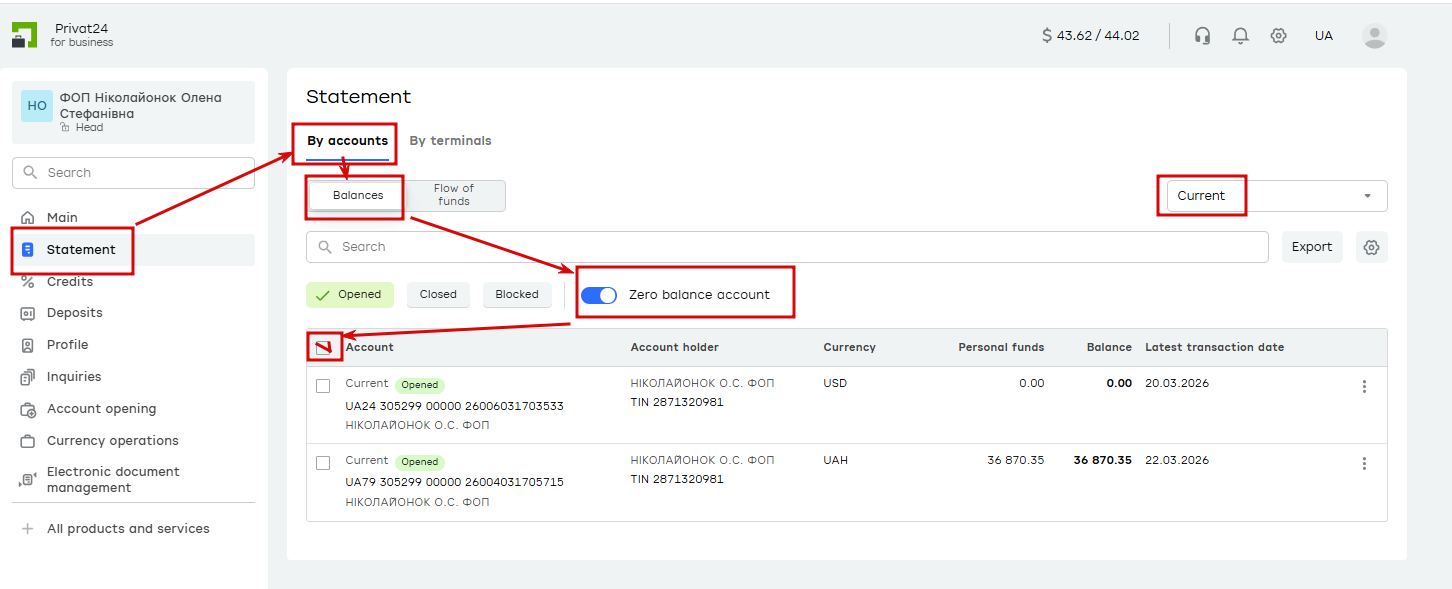Open settings gear in top header

coord(1278,36)
